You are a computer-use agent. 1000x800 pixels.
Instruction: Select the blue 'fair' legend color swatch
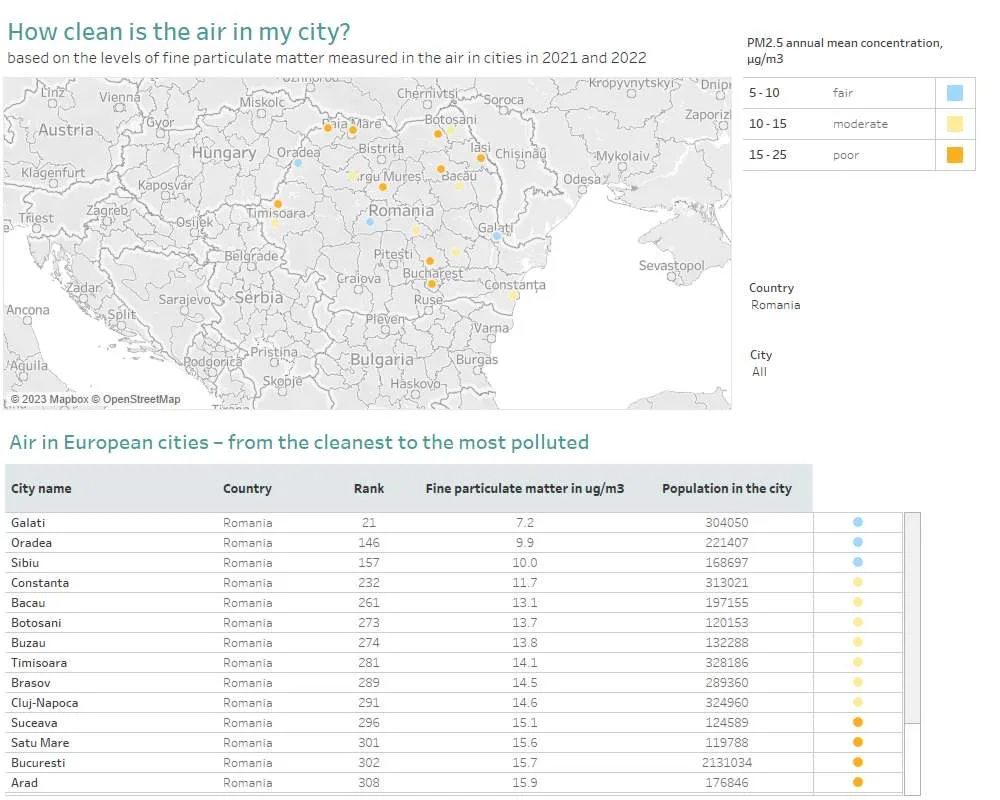[954, 93]
